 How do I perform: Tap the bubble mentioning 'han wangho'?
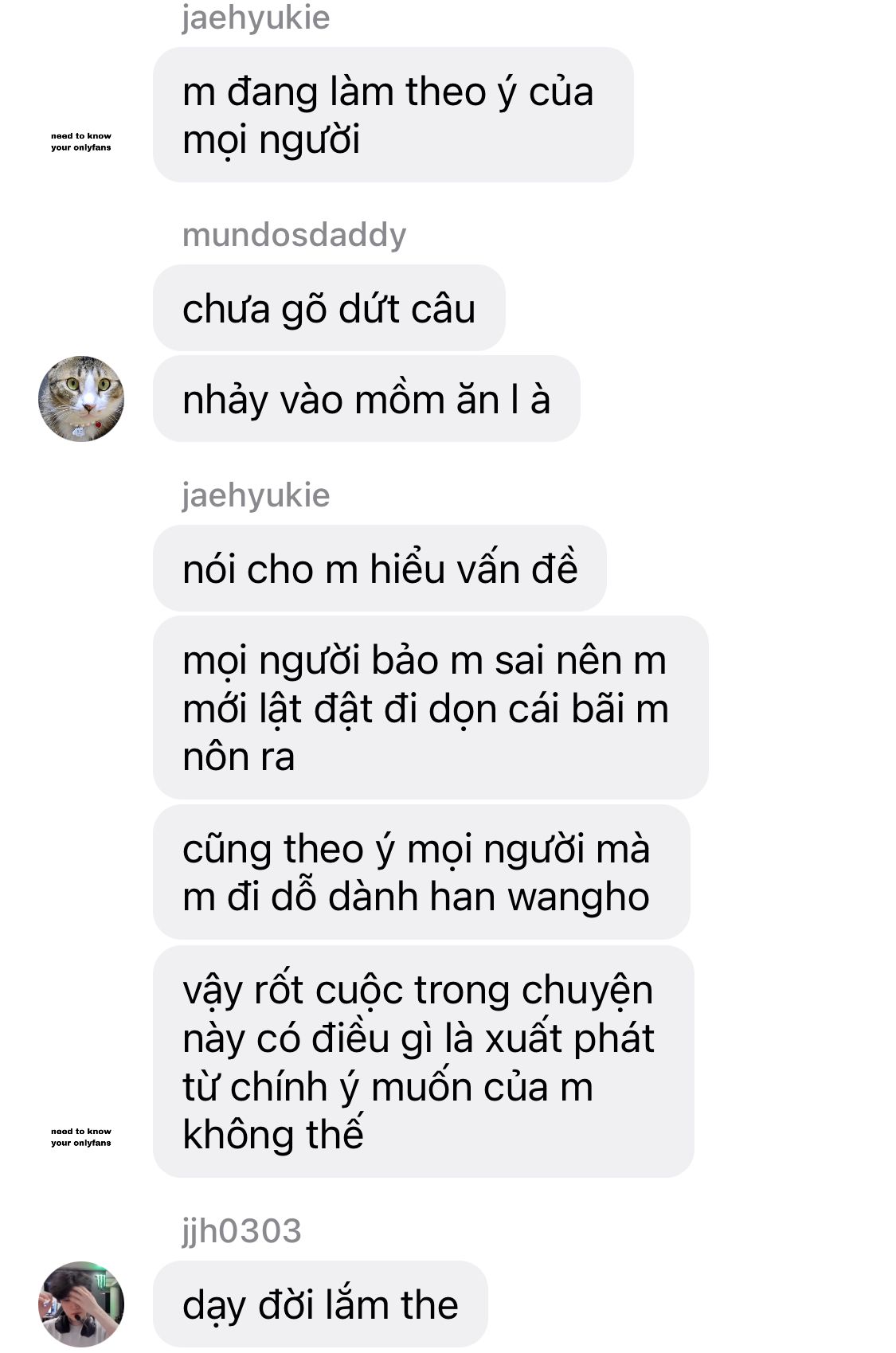point(421,873)
